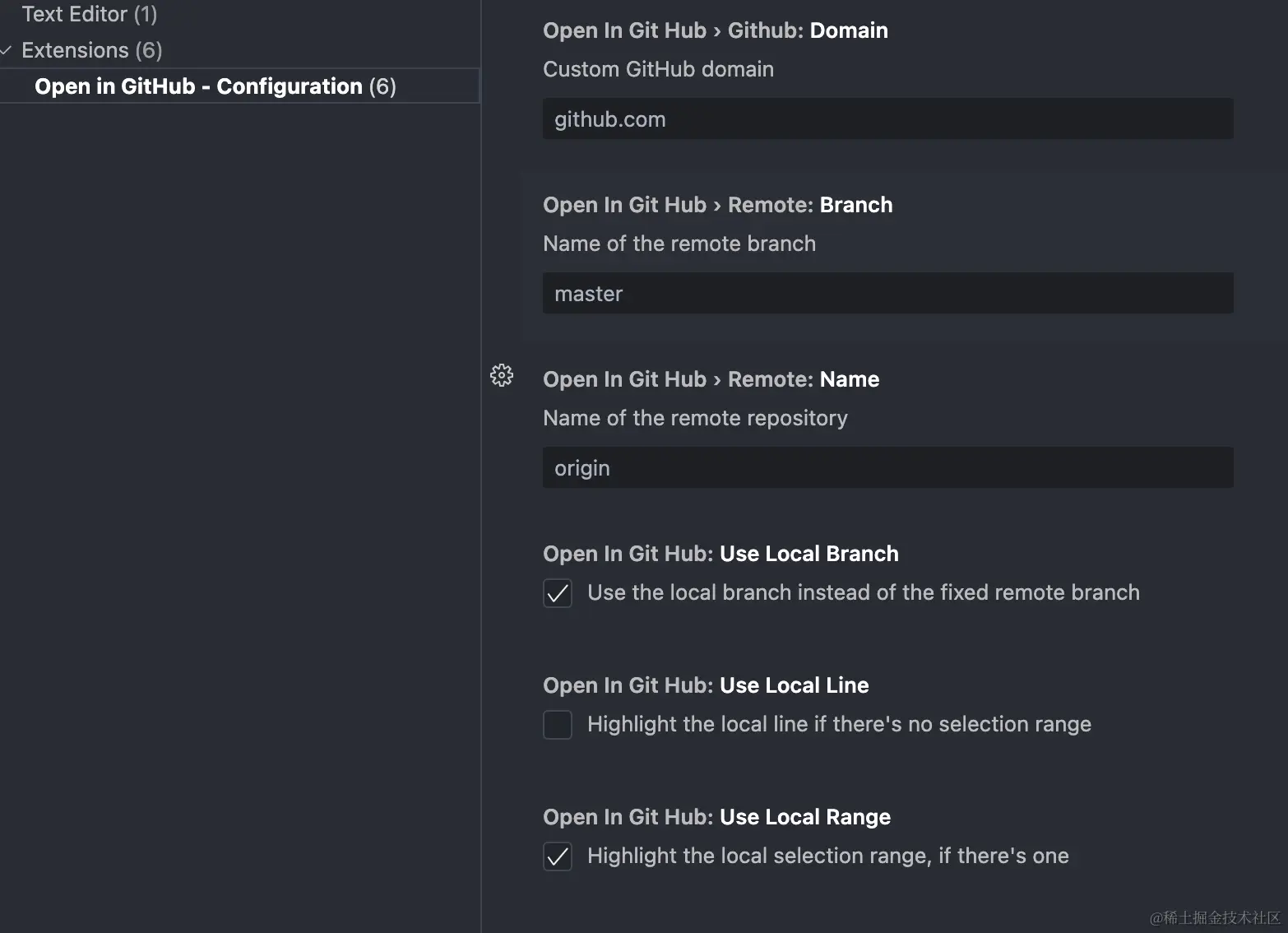Image resolution: width=1288 pixels, height=933 pixels.
Task: Enable the Use Local Line checkbox
Action: click(558, 725)
